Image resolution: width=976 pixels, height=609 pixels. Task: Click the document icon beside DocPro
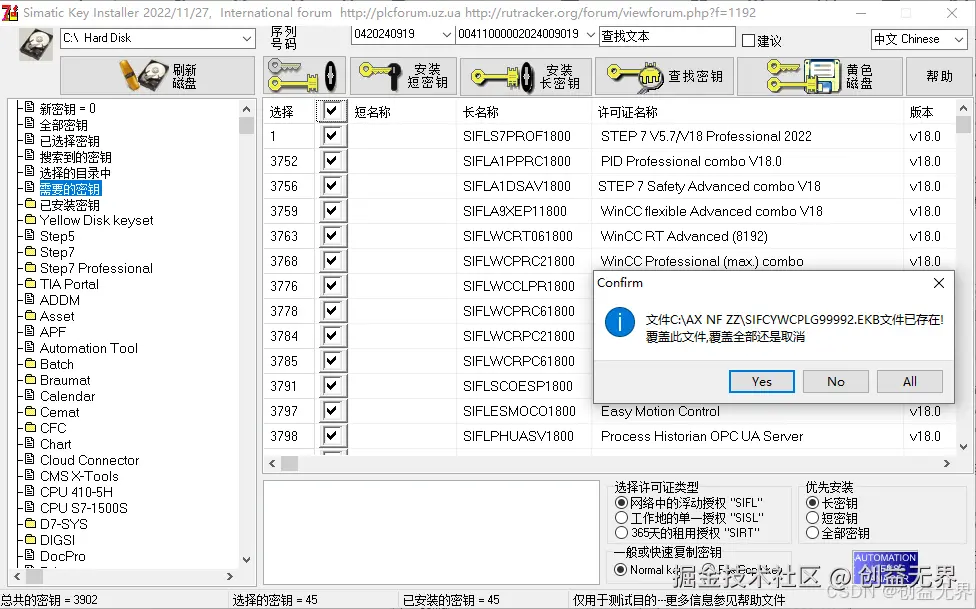coord(30,555)
